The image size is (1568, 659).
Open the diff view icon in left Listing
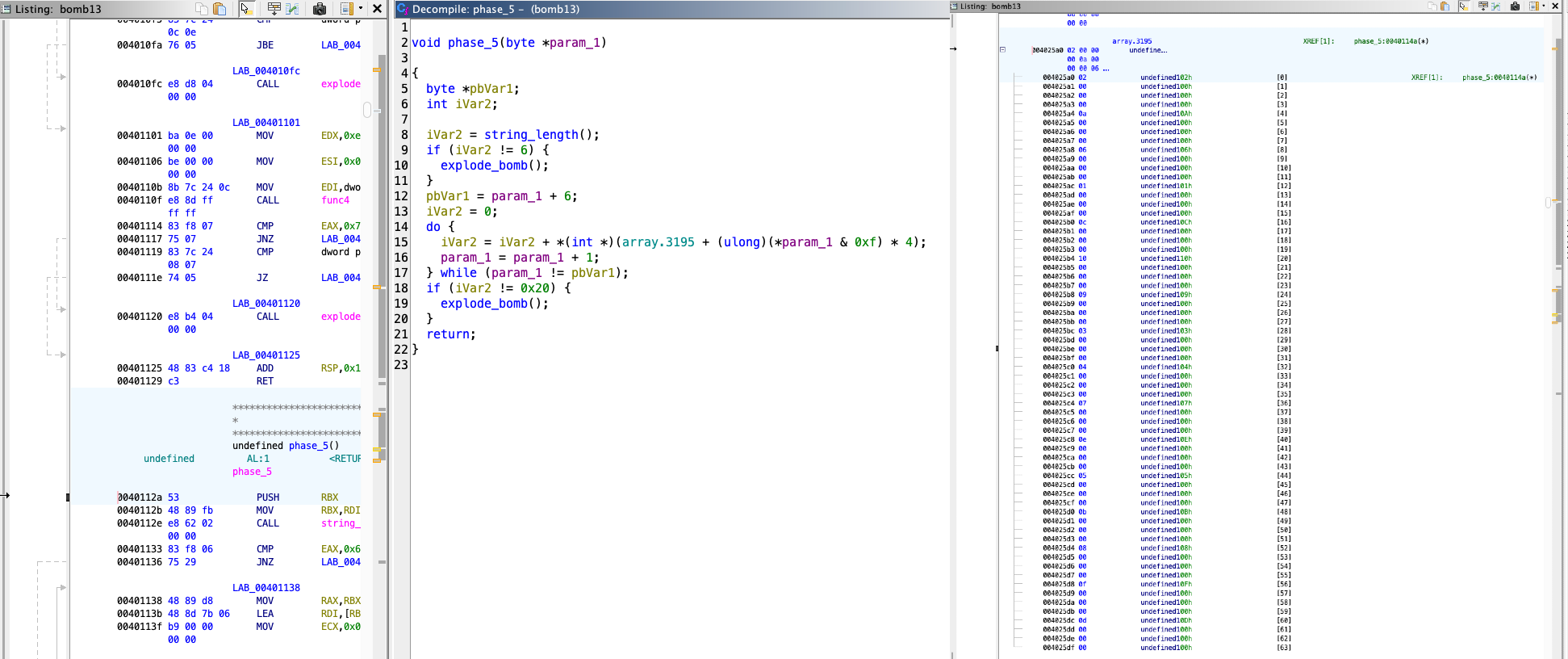293,9
